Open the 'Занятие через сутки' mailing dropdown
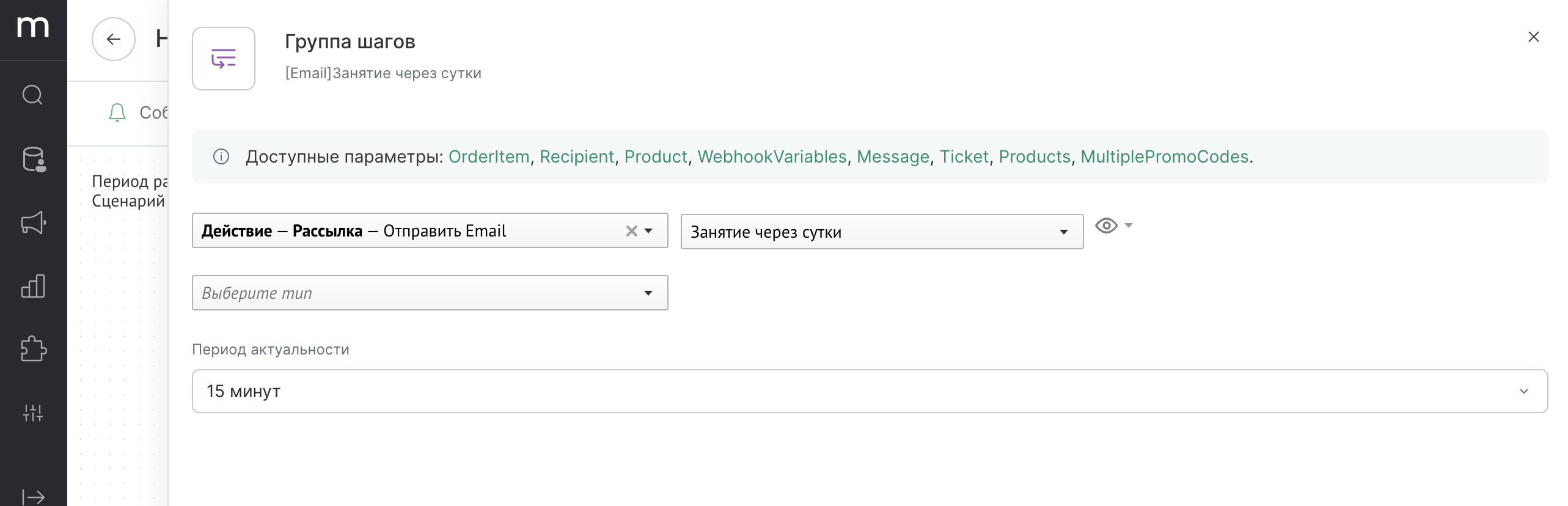This screenshot has height=506, width=1568. [882, 232]
